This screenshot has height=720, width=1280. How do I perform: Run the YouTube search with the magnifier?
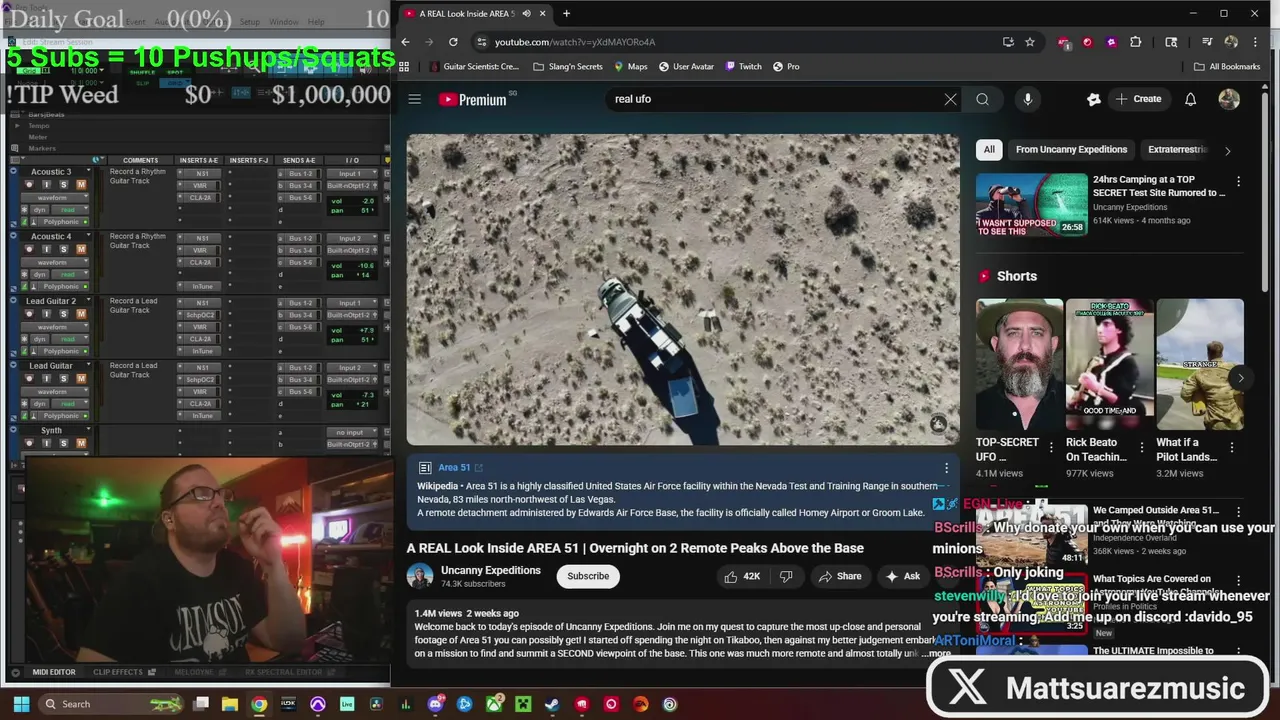coord(982,99)
